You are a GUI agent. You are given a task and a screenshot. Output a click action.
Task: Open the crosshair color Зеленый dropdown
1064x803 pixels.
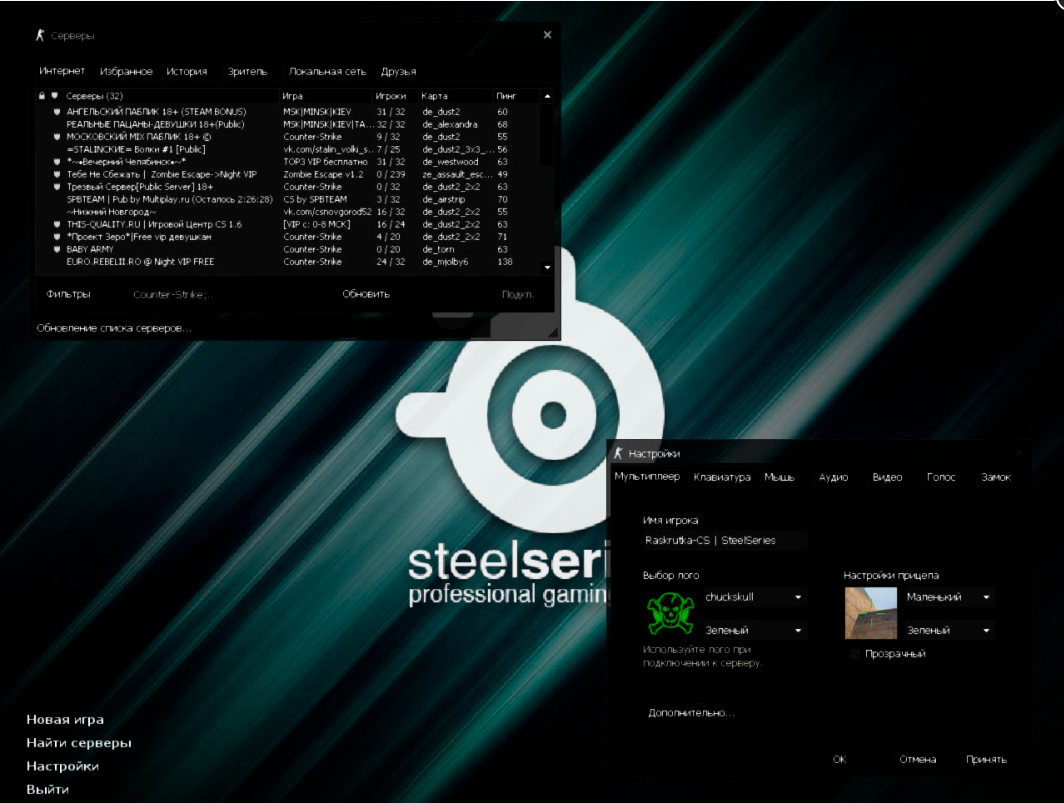(x=949, y=631)
